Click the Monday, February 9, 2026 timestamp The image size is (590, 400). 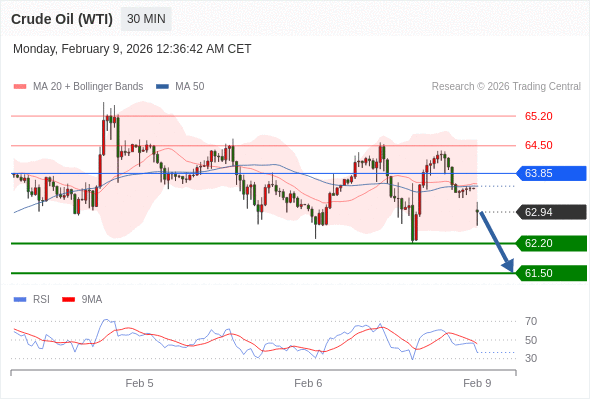[x=132, y=49]
